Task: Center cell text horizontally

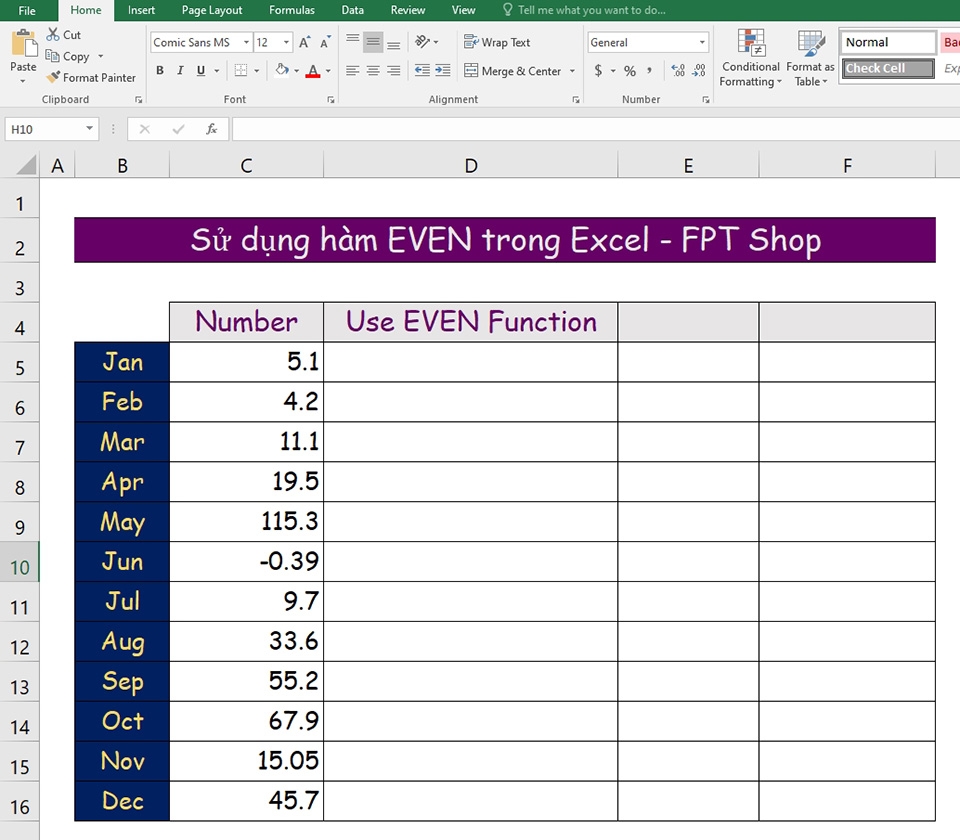Action: (x=373, y=70)
